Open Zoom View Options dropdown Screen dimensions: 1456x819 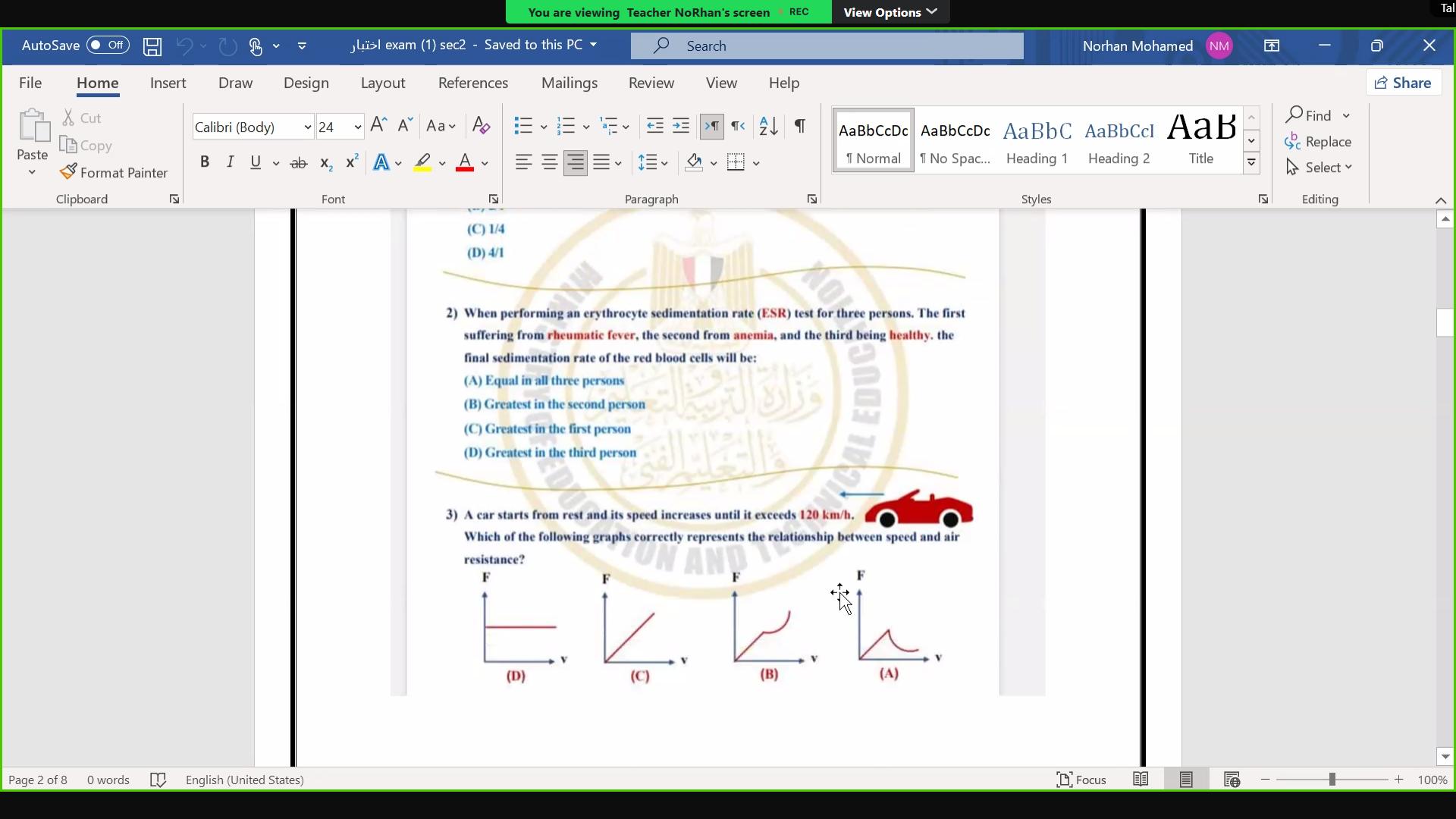pyautogui.click(x=890, y=12)
